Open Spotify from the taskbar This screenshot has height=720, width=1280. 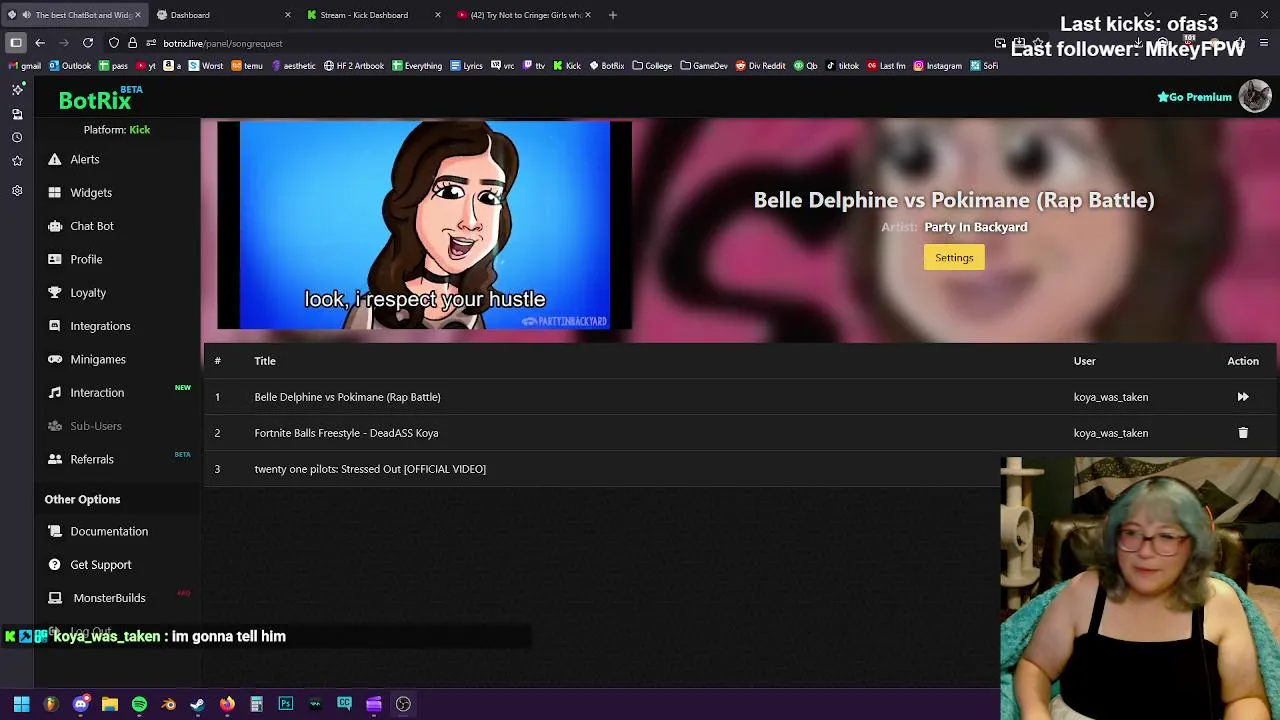click(139, 704)
